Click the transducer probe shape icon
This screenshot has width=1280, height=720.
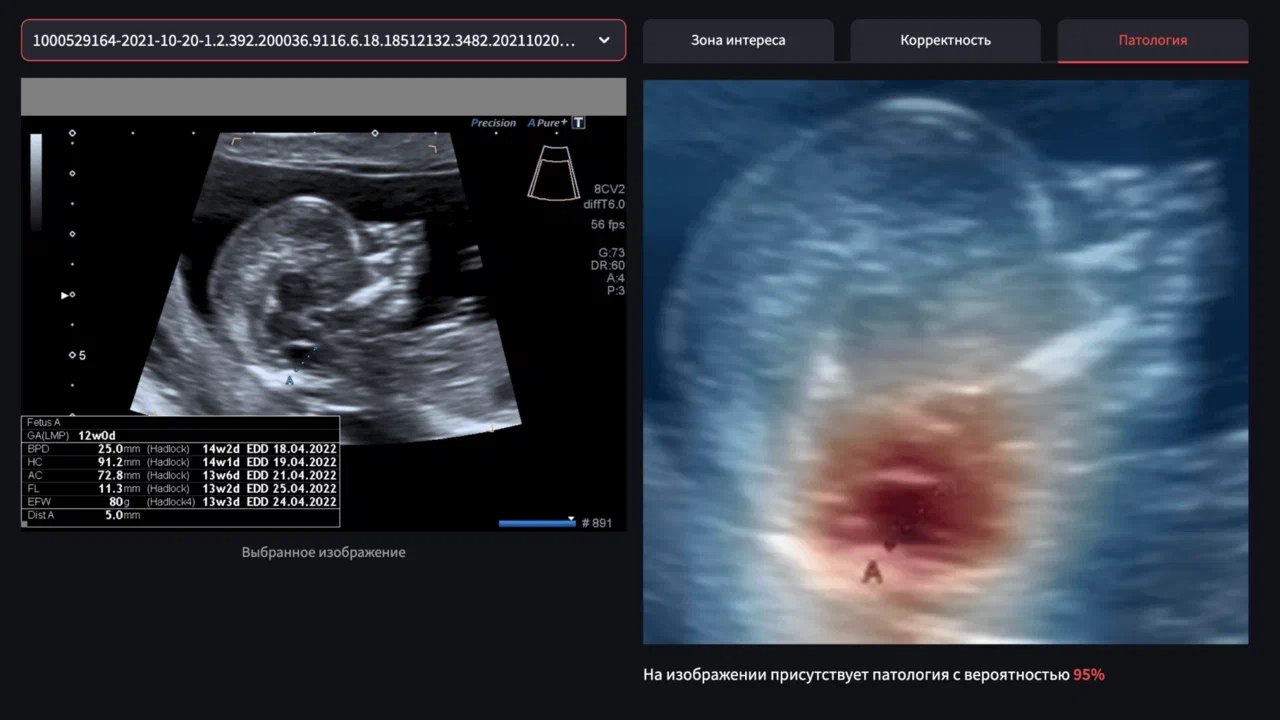[553, 173]
